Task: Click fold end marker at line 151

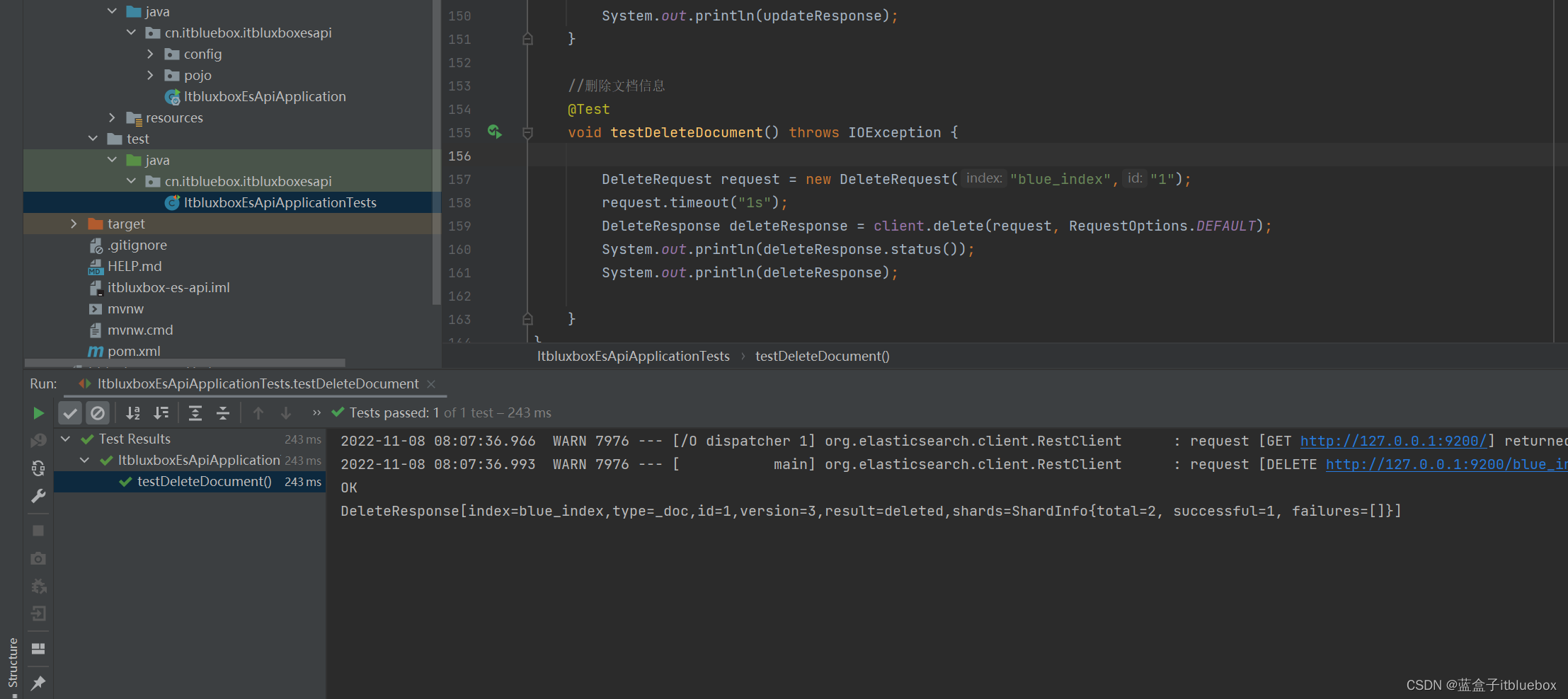Action: click(527, 39)
